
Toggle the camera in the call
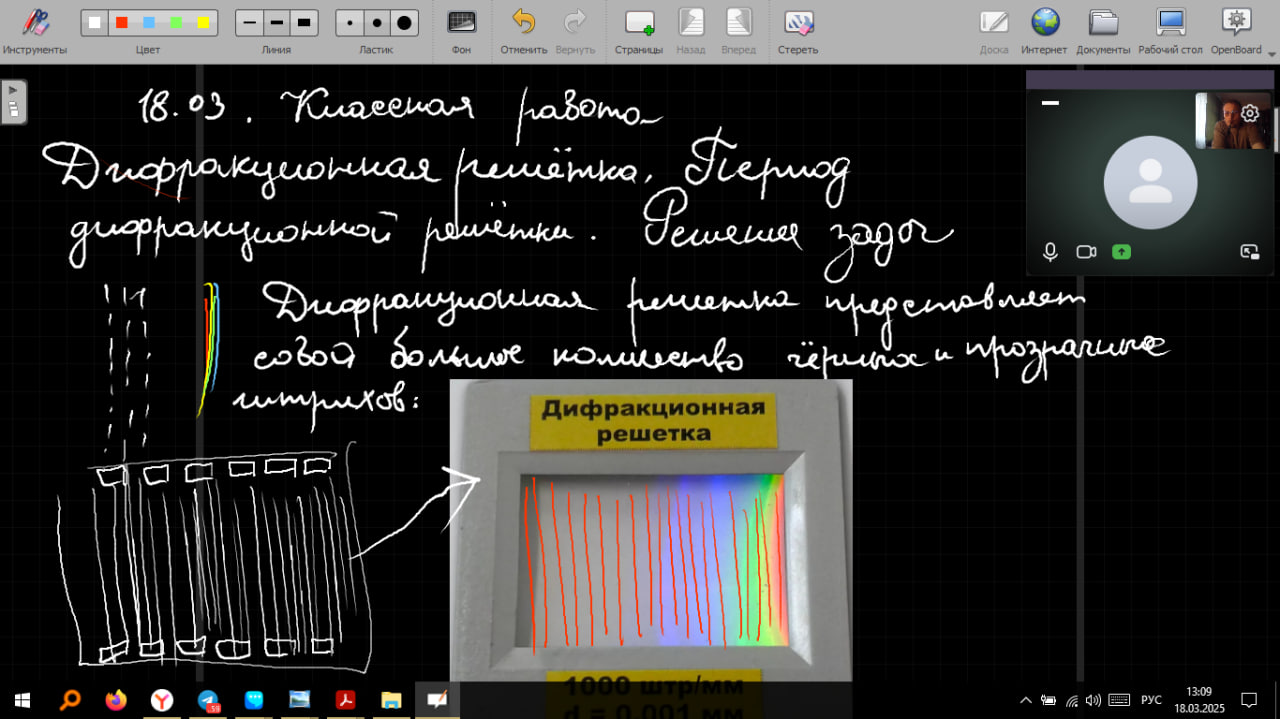(1086, 252)
